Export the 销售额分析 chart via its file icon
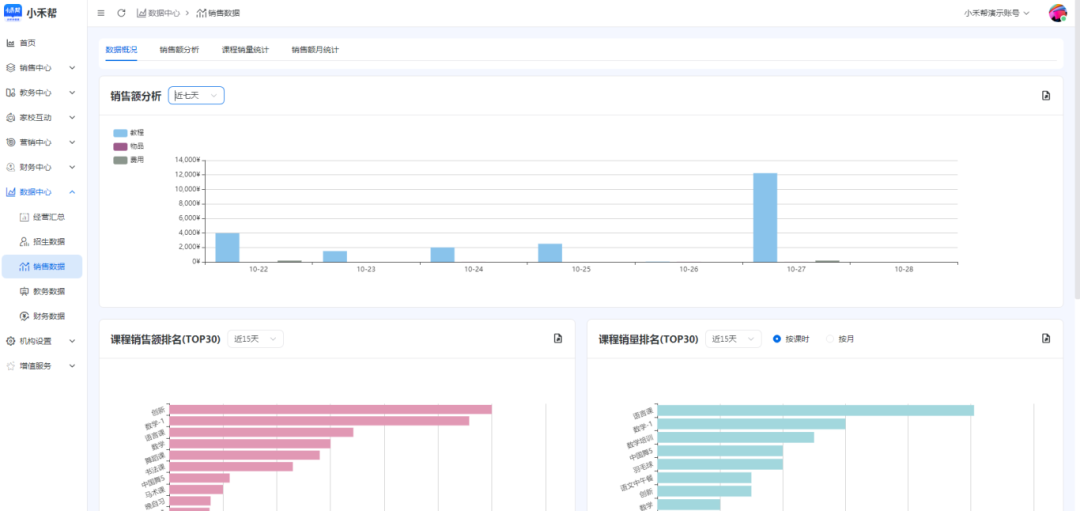 (1046, 96)
